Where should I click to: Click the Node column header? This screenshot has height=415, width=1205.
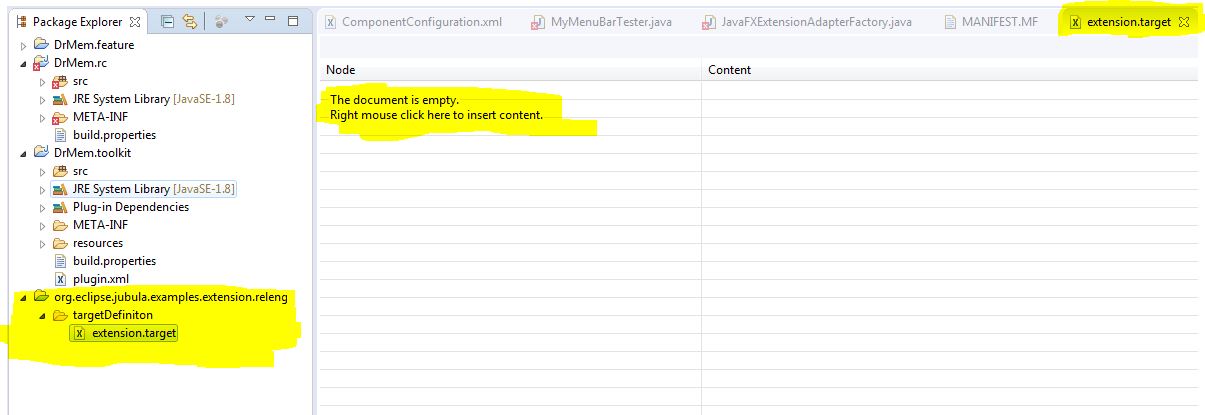click(511, 70)
